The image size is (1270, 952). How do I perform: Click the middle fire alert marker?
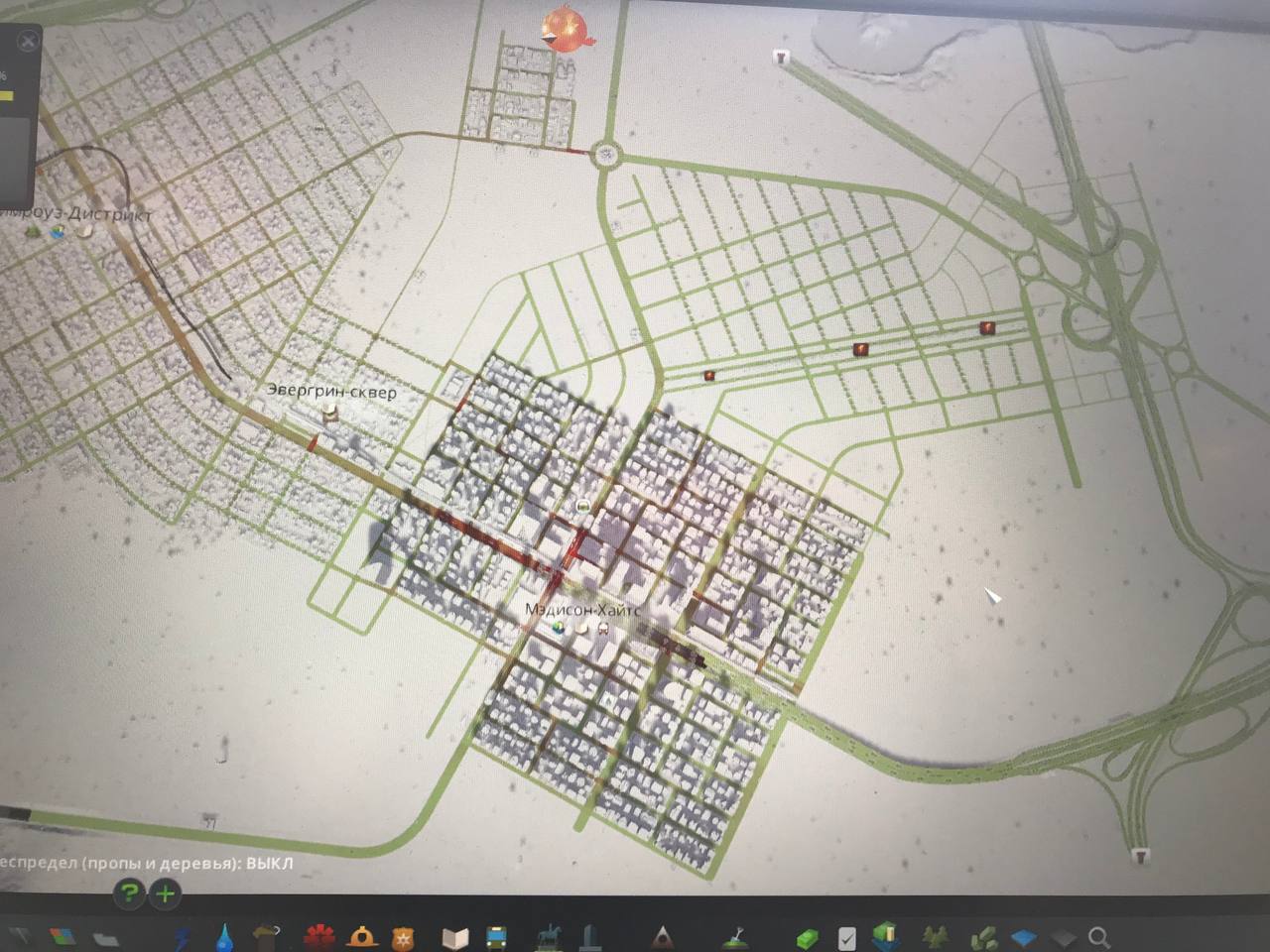(860, 349)
